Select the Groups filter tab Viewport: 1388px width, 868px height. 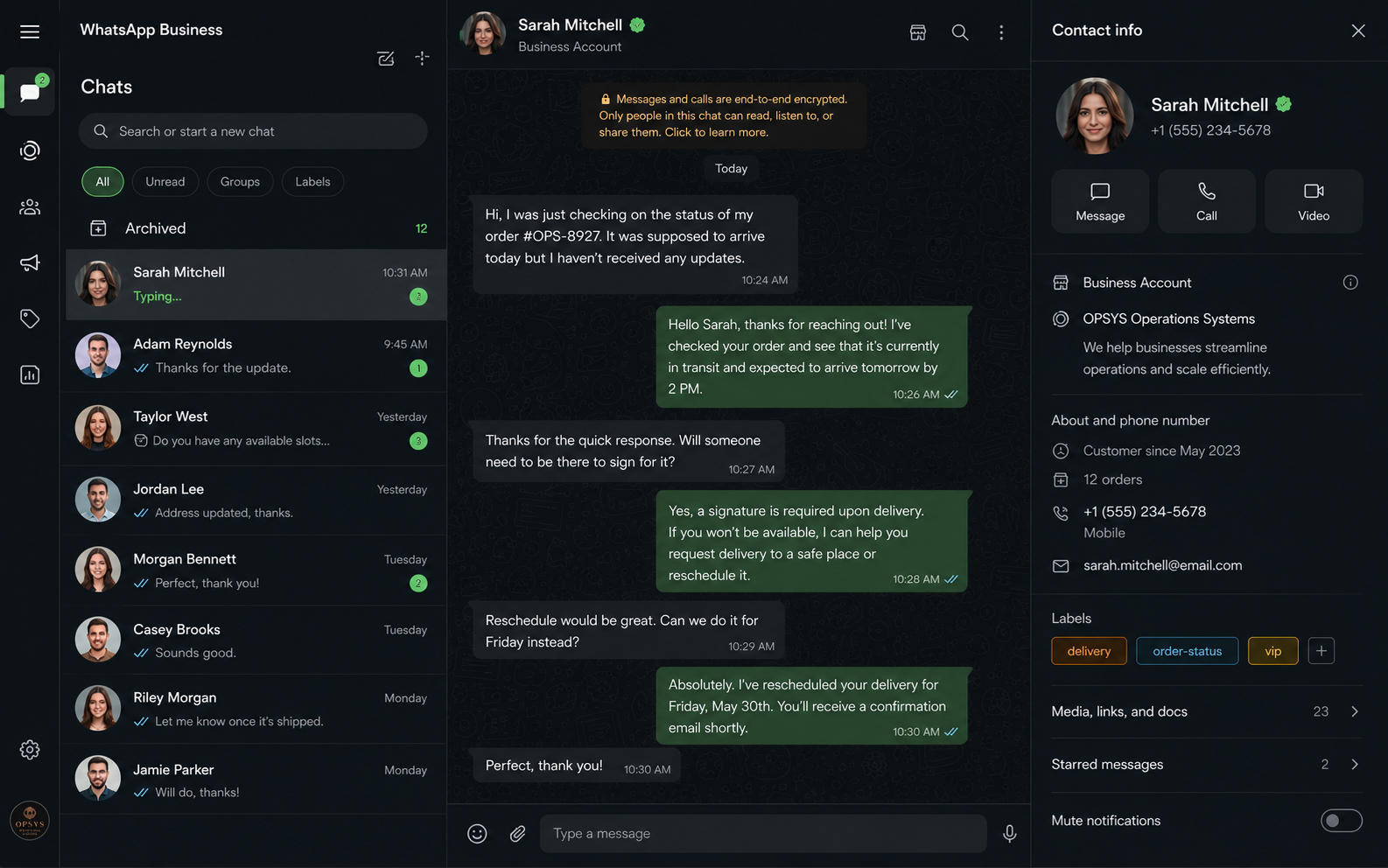(240, 182)
